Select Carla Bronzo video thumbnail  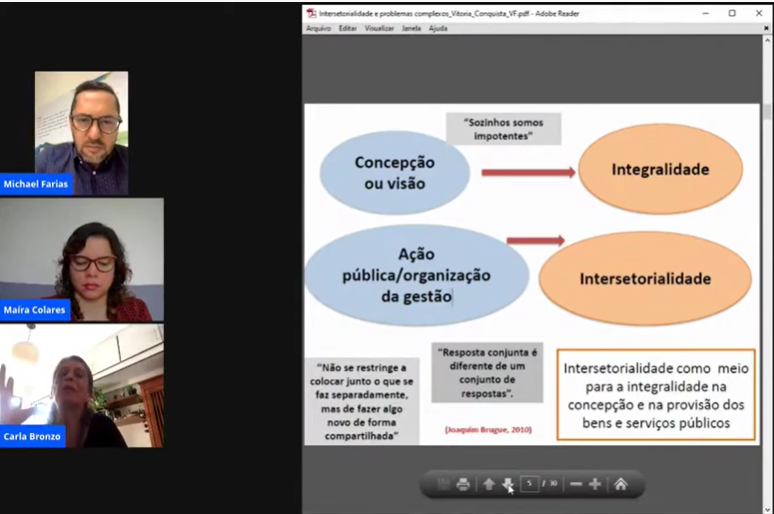(x=81, y=386)
